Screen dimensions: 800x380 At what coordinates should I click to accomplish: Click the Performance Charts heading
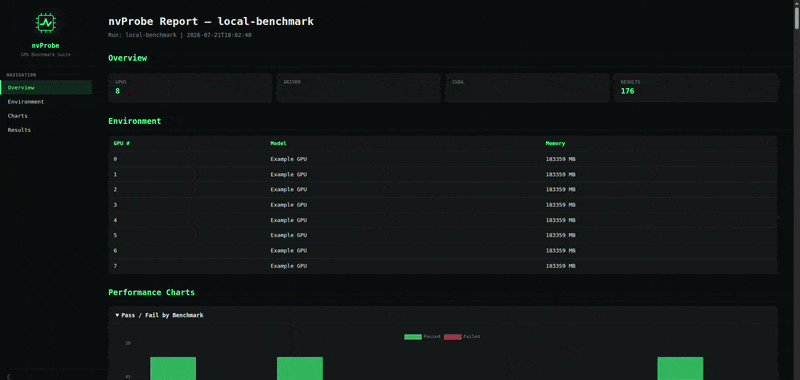click(152, 292)
